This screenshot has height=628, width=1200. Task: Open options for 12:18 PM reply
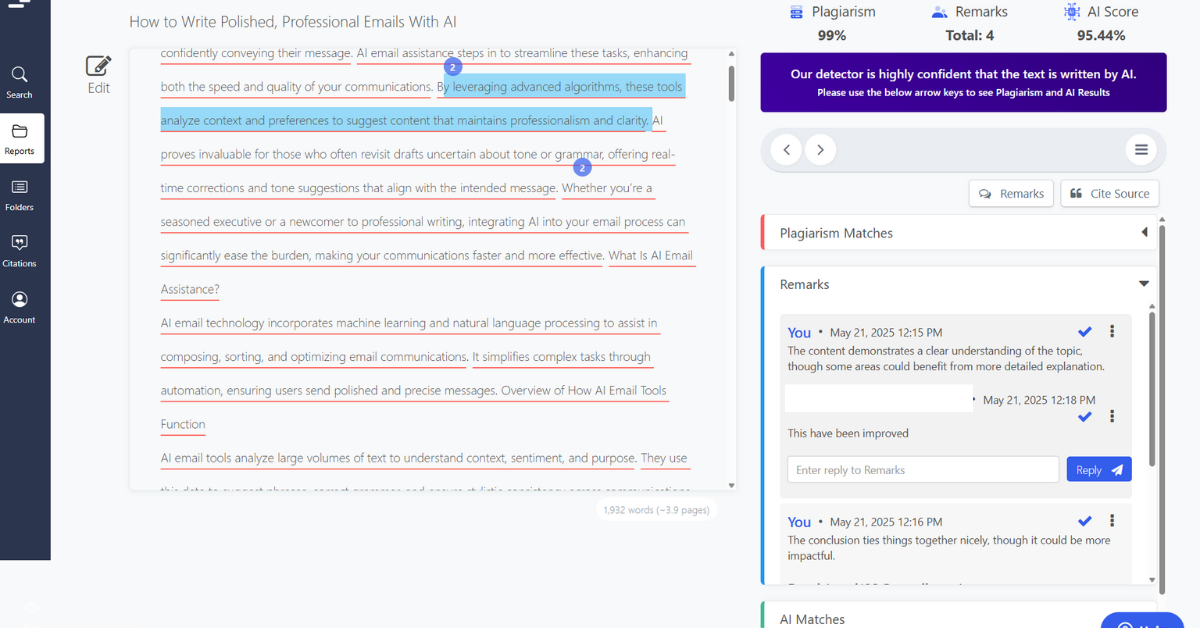[1112, 416]
